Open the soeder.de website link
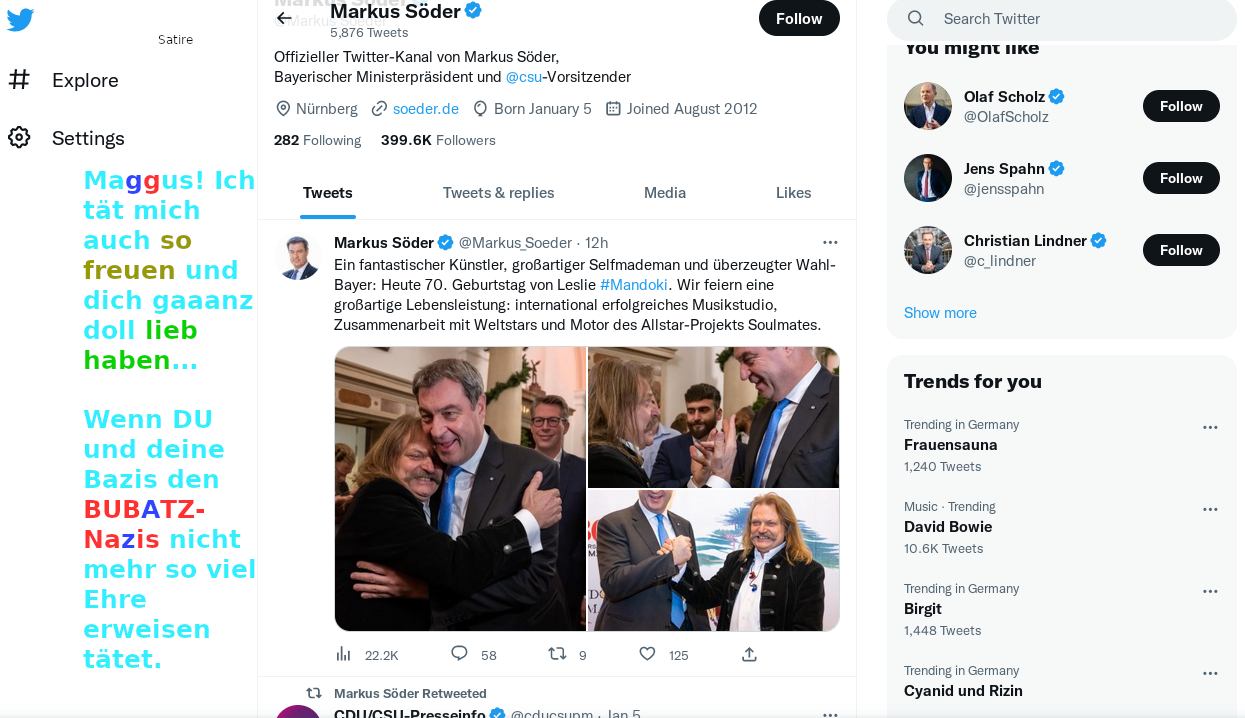This screenshot has height=718, width=1245. pyautogui.click(x=425, y=108)
